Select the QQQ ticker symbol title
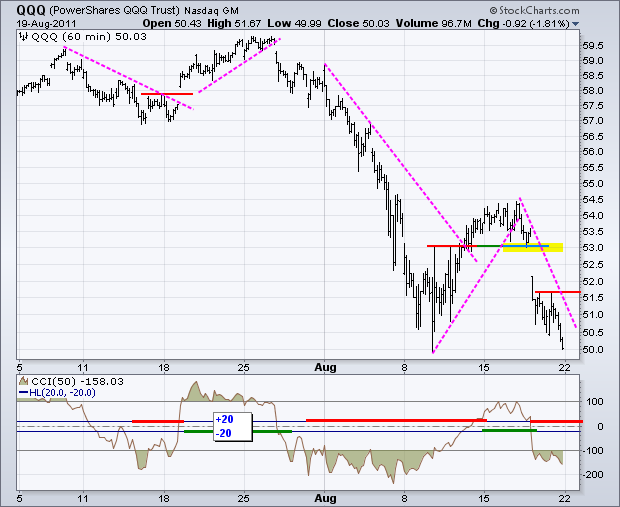This screenshot has height=507, width=620. tap(32, 10)
